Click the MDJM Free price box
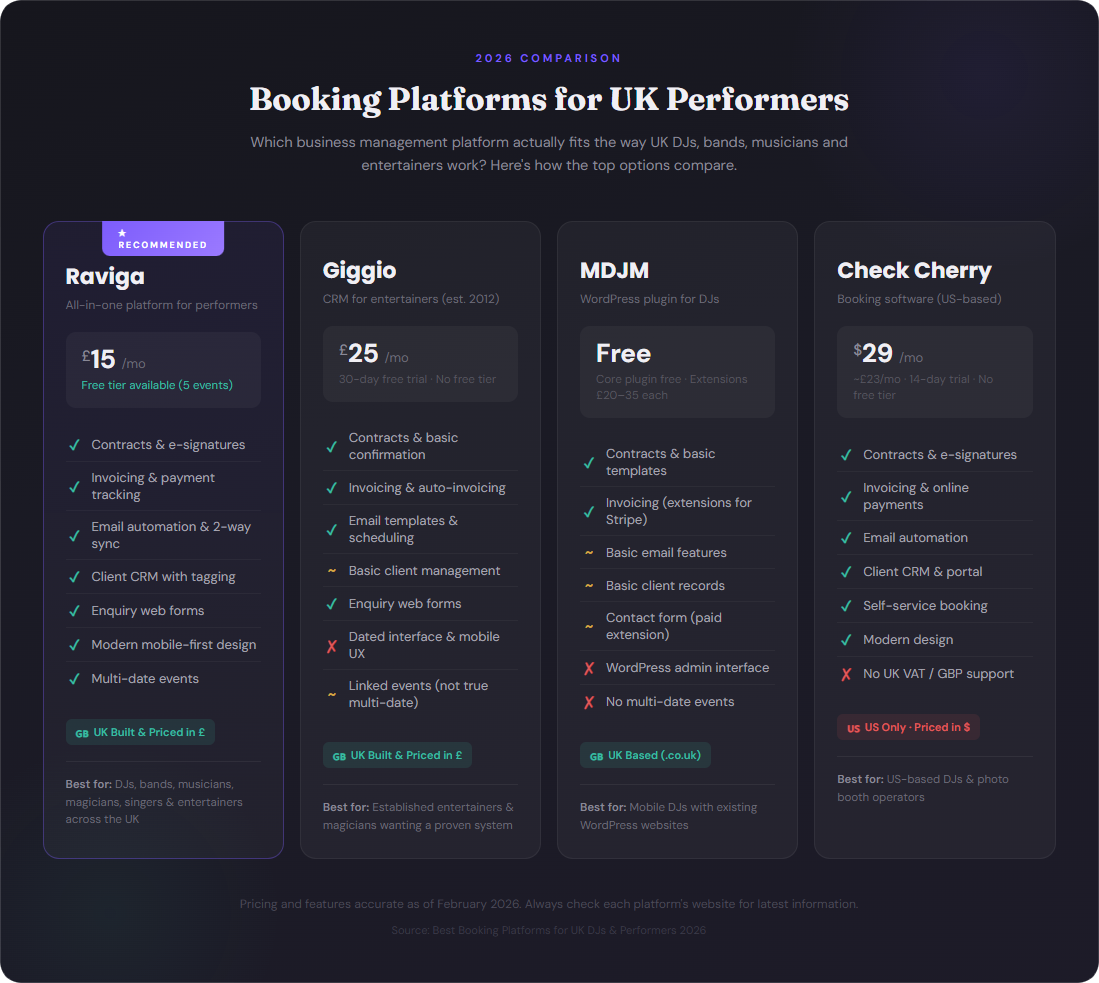 coord(677,372)
